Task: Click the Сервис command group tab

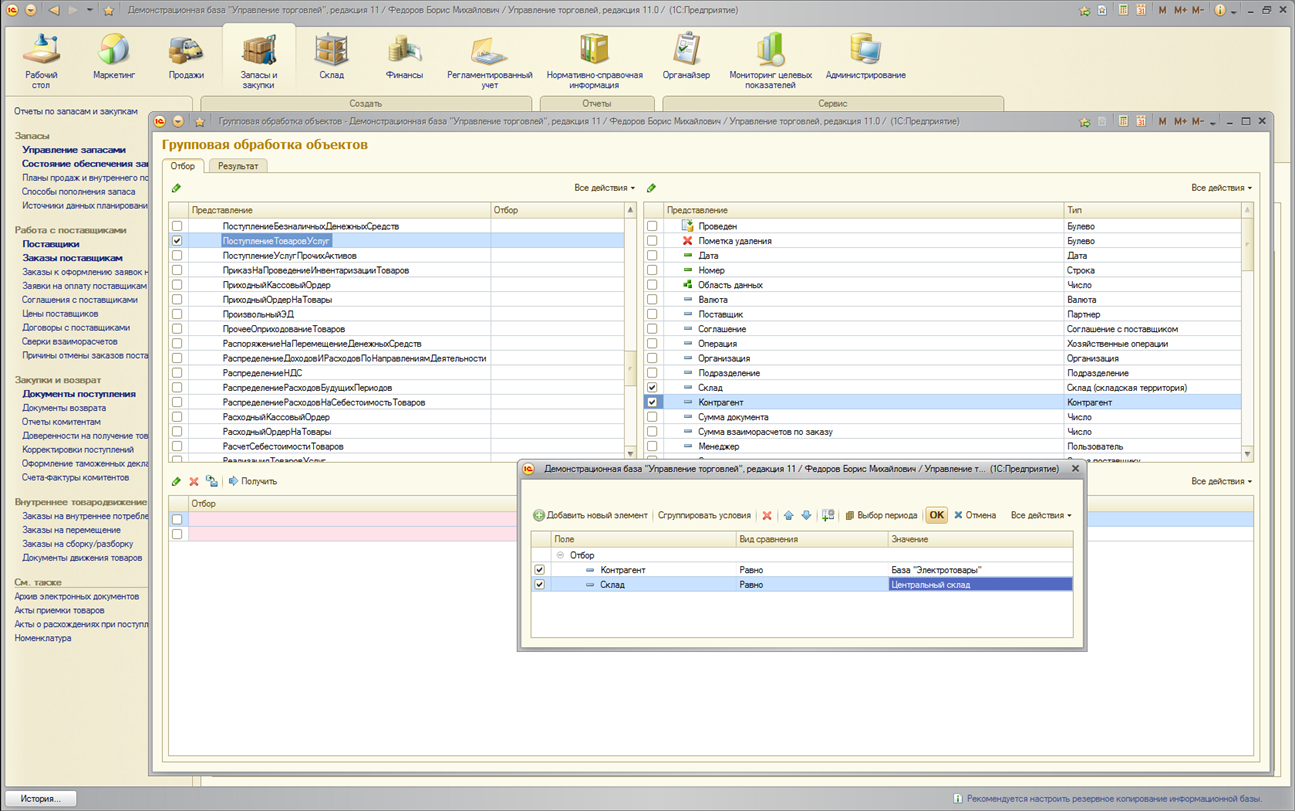Action: click(832, 103)
